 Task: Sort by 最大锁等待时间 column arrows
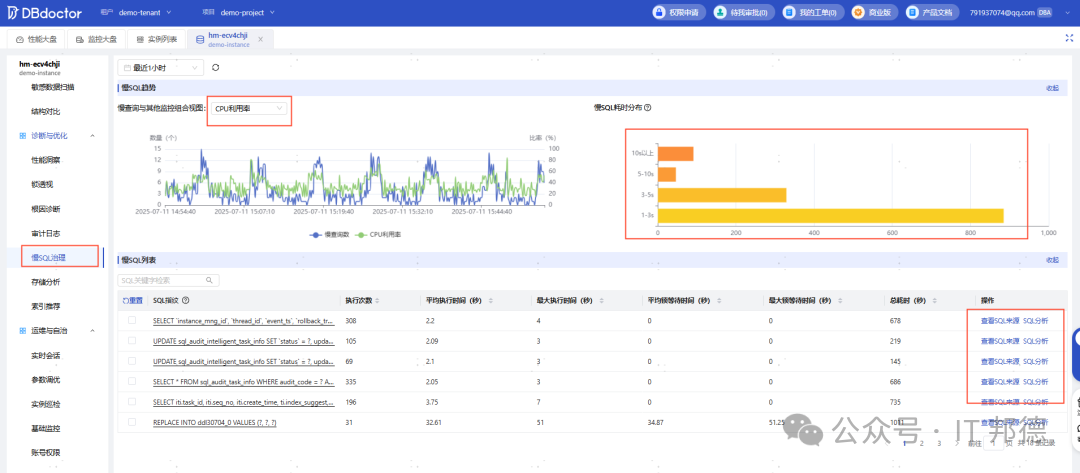pos(840,300)
